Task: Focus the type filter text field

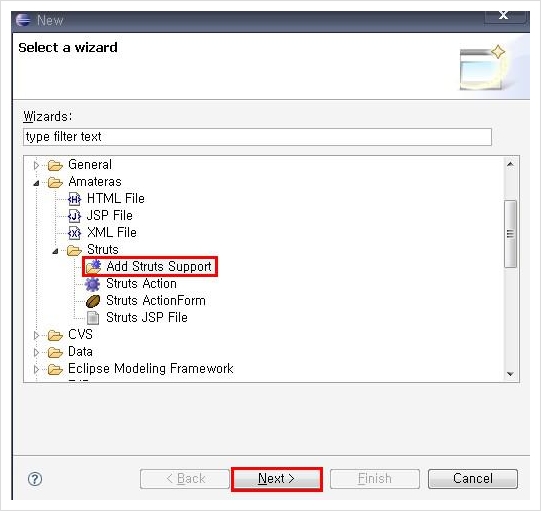Action: click(x=257, y=137)
